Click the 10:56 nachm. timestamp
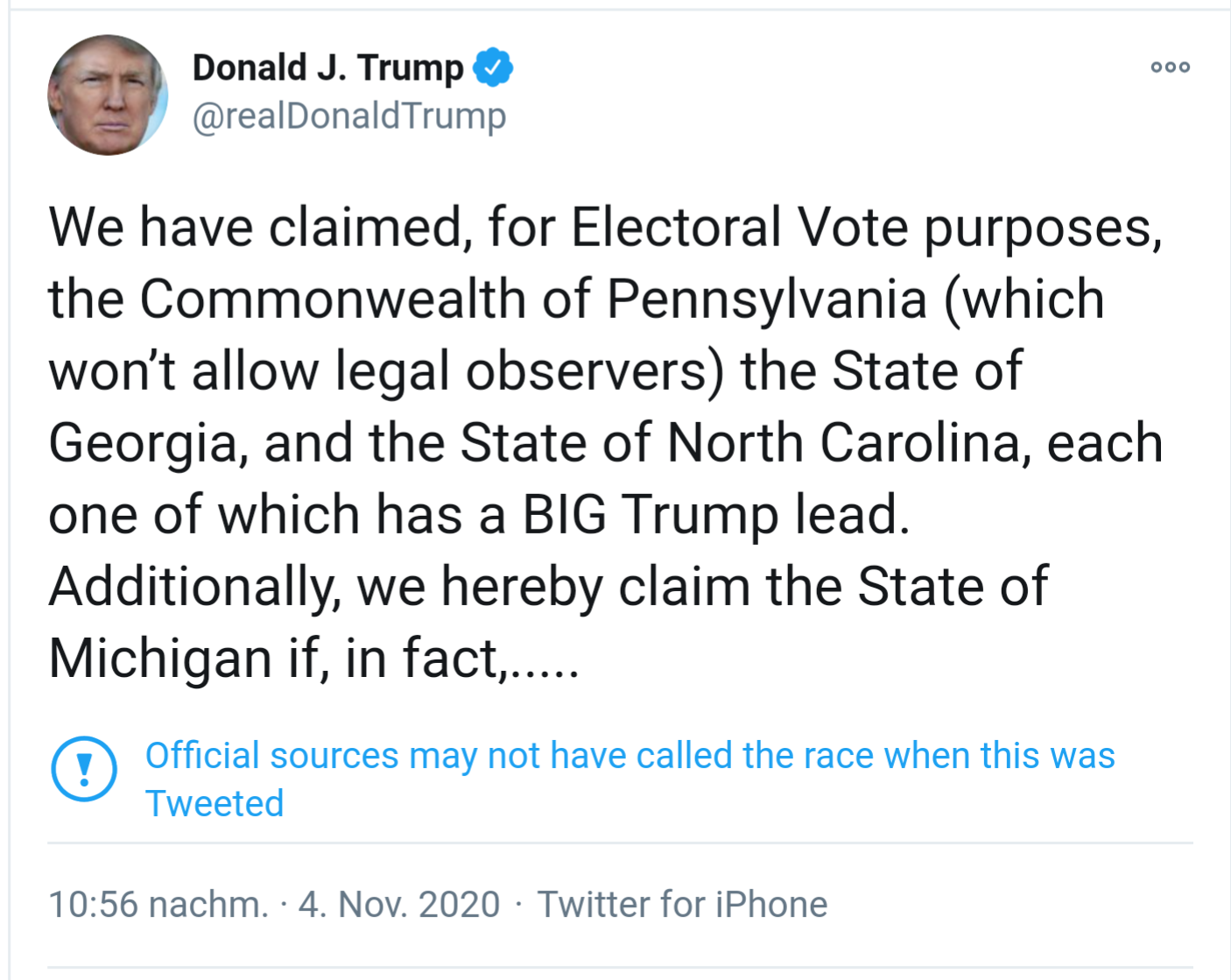The width and height of the screenshot is (1231, 980). pos(158,904)
